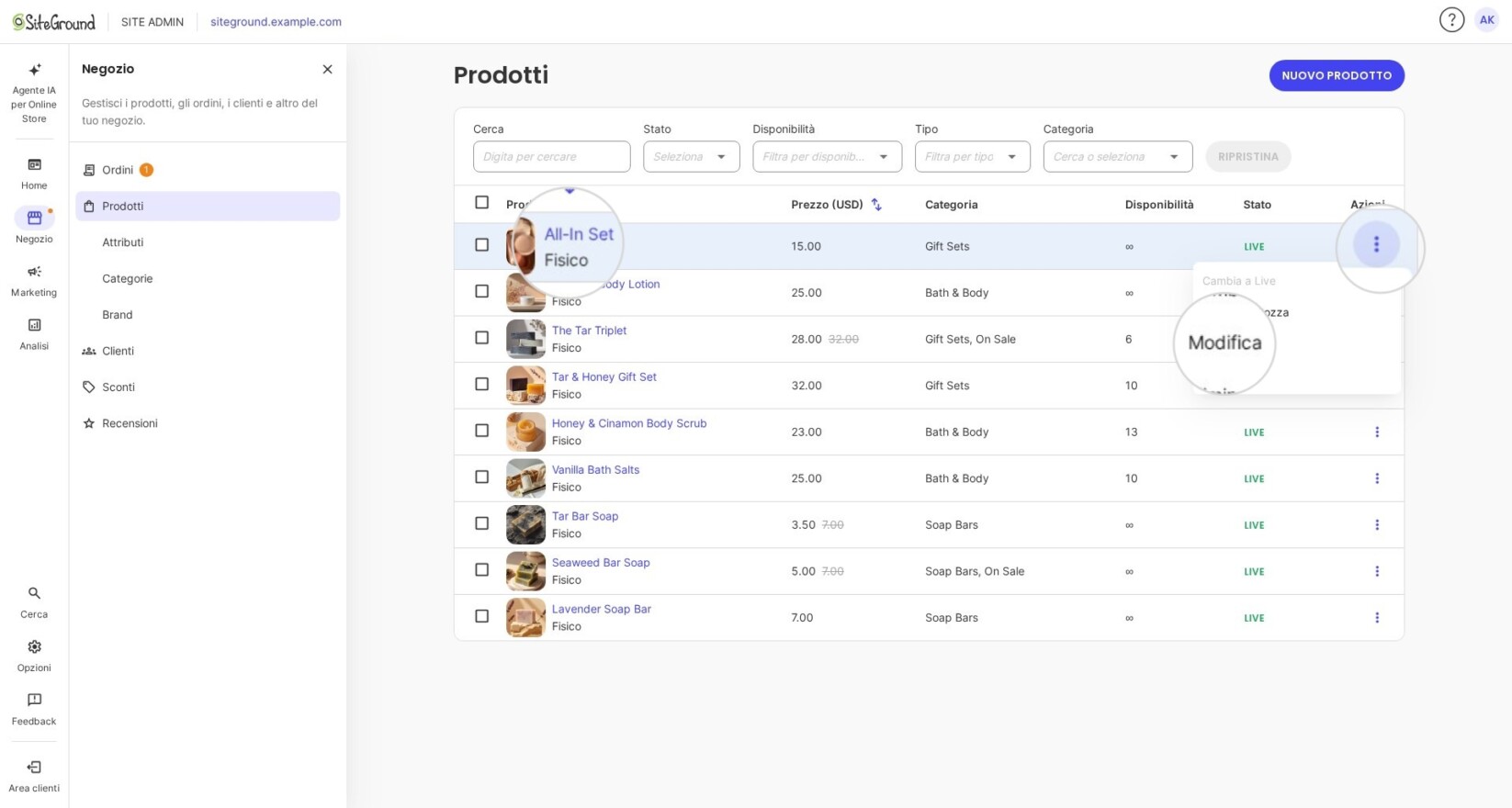Screen dimensions: 1512x808
Task: Select Prodotti in the Negozio menu
Action: point(208,206)
